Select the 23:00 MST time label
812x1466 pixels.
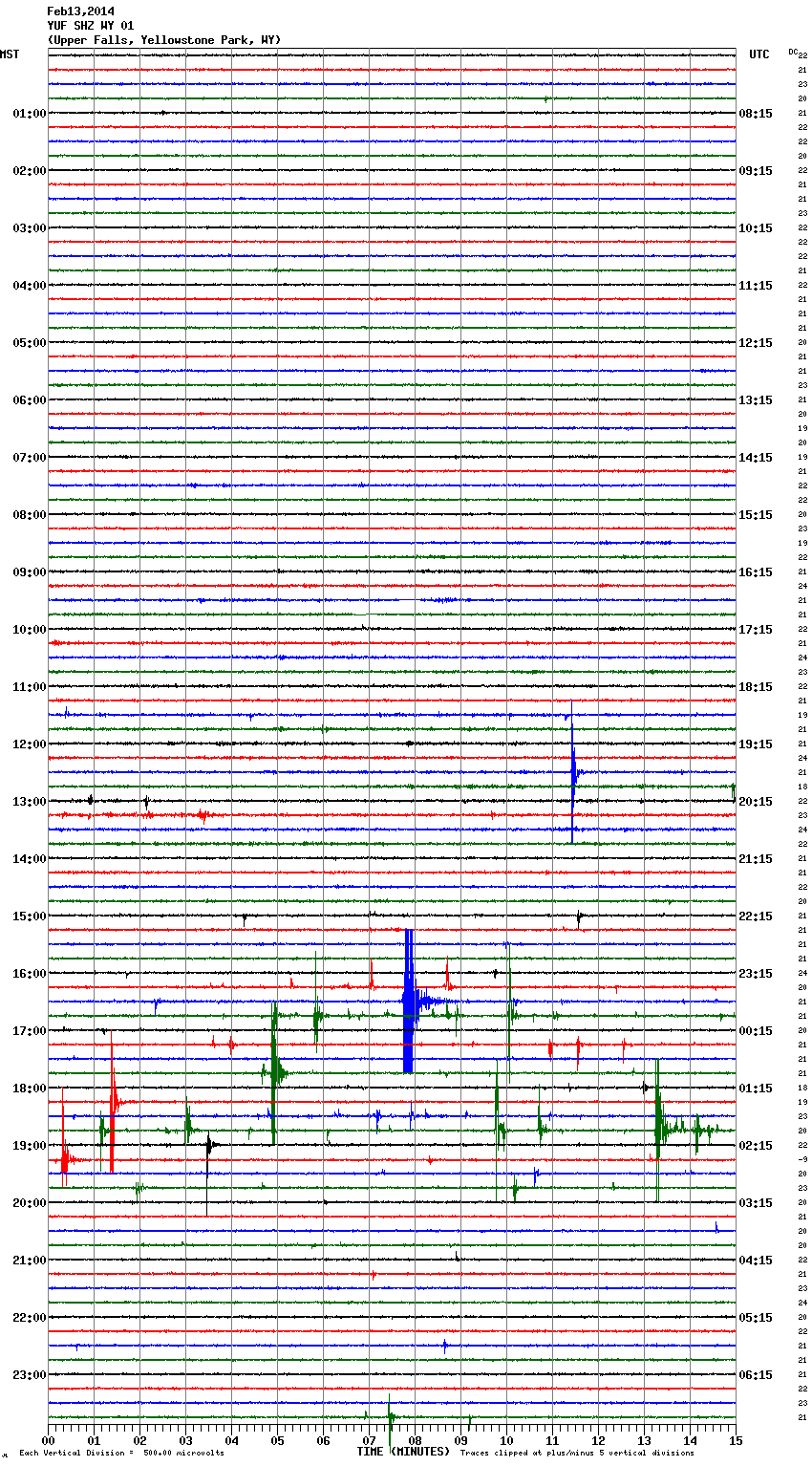29,1375
